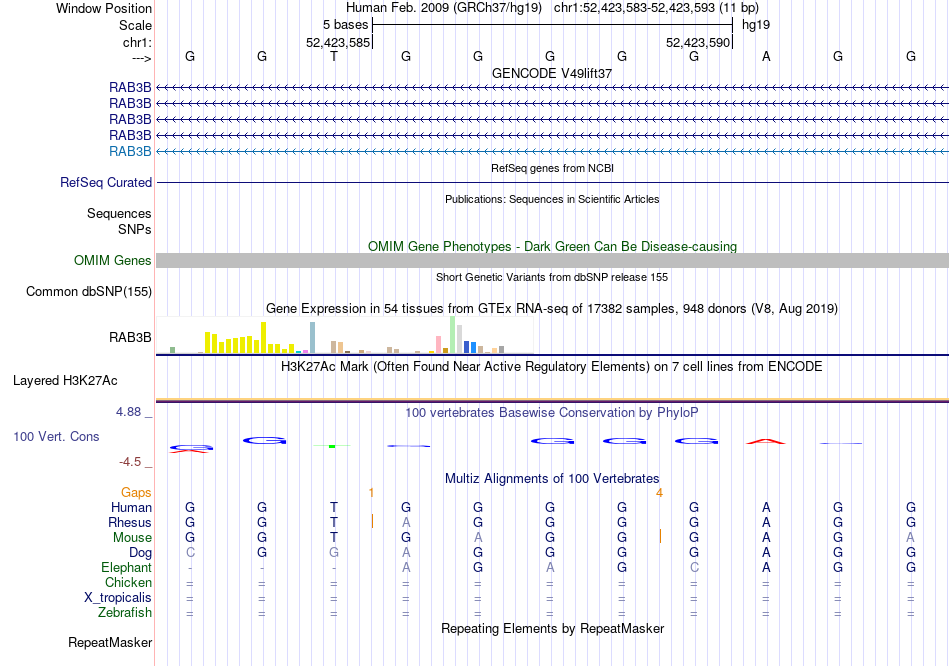Click the Window Position track label
This screenshot has width=950, height=666.
pyautogui.click(x=104, y=8)
